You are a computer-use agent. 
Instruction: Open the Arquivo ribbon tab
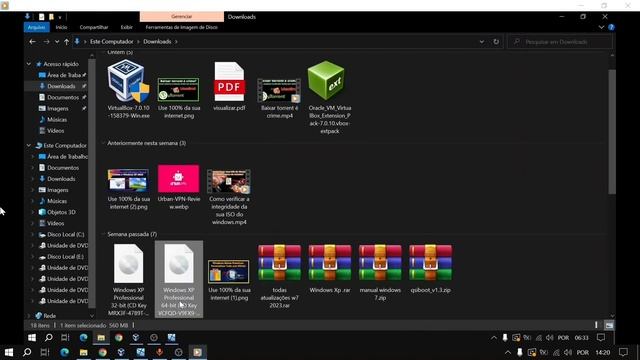[x=36, y=27]
